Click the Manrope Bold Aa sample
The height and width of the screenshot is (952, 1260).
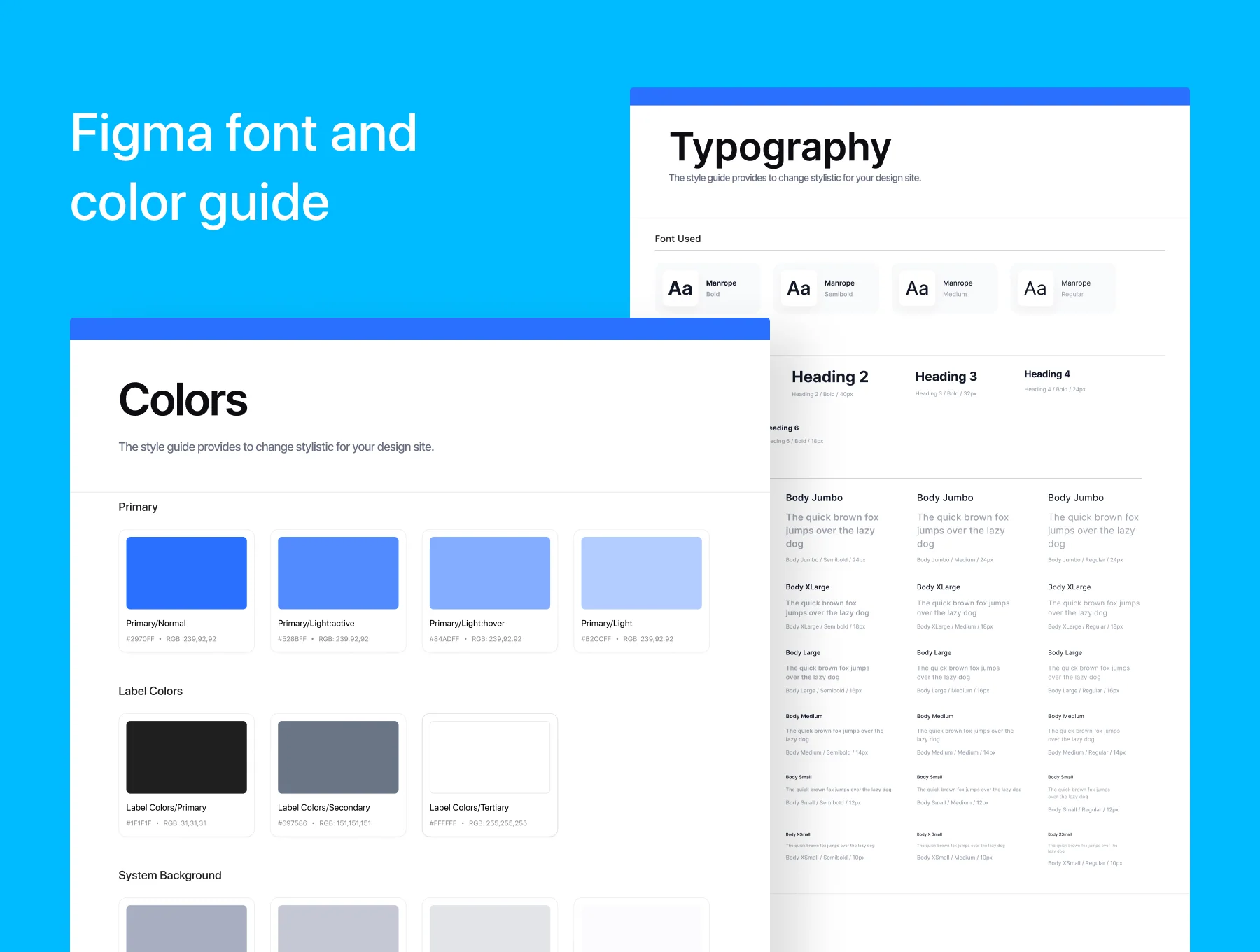[680, 288]
